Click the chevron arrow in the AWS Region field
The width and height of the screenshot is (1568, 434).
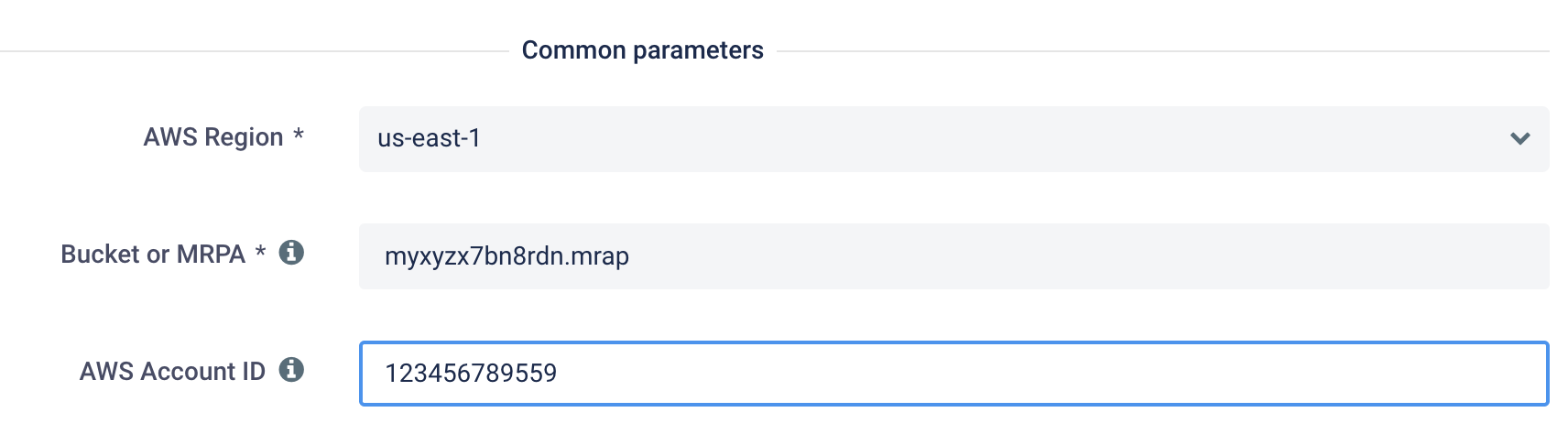click(x=1520, y=139)
